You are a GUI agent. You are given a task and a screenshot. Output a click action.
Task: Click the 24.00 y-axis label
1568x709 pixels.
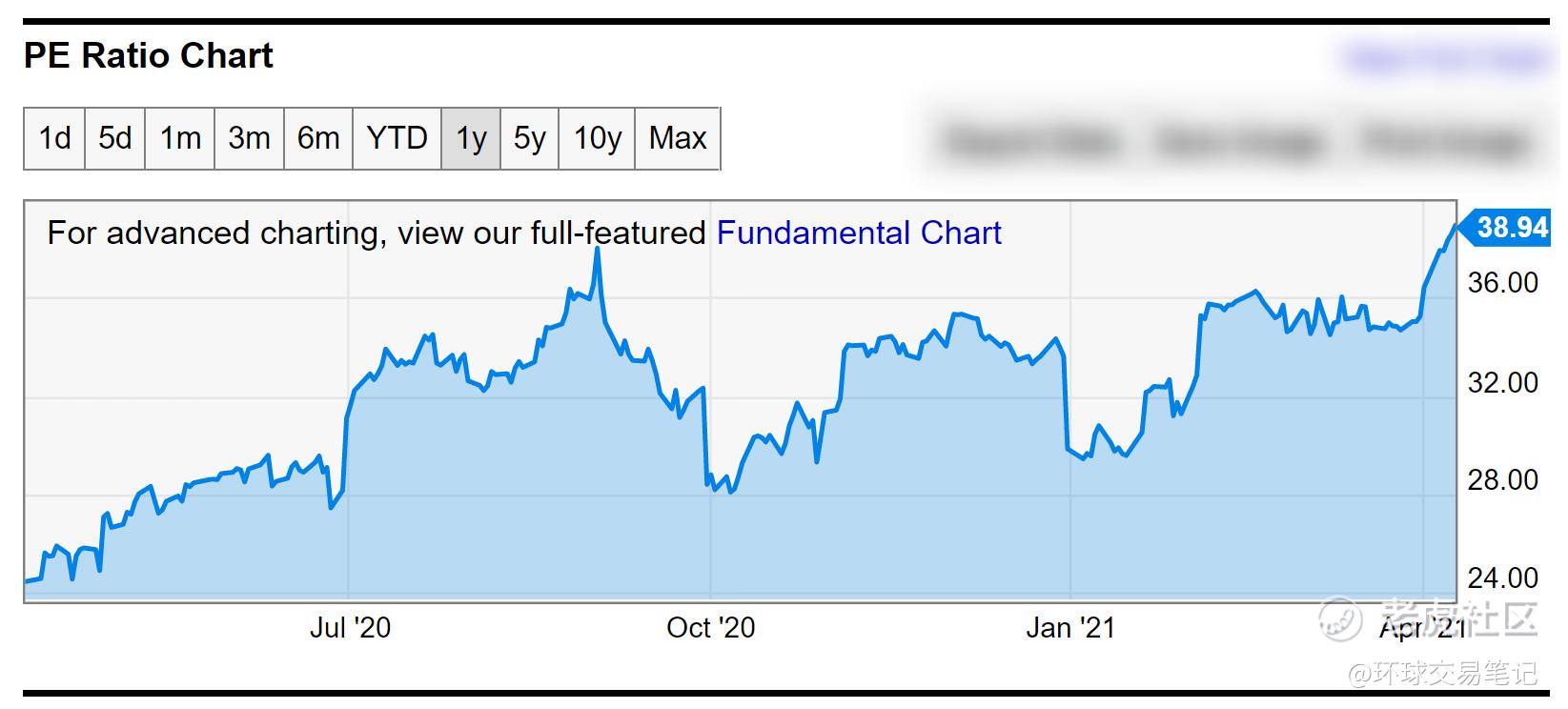click(x=1503, y=578)
